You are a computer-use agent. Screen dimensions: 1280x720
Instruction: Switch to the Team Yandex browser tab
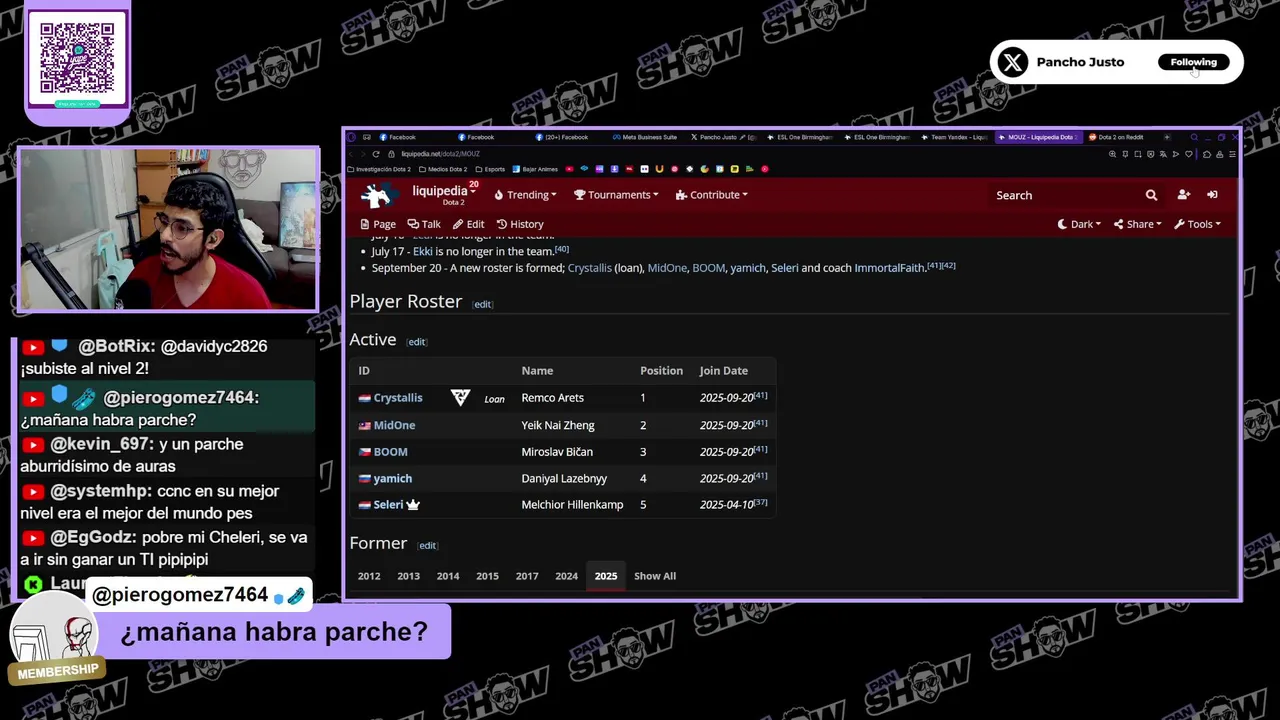pos(955,137)
